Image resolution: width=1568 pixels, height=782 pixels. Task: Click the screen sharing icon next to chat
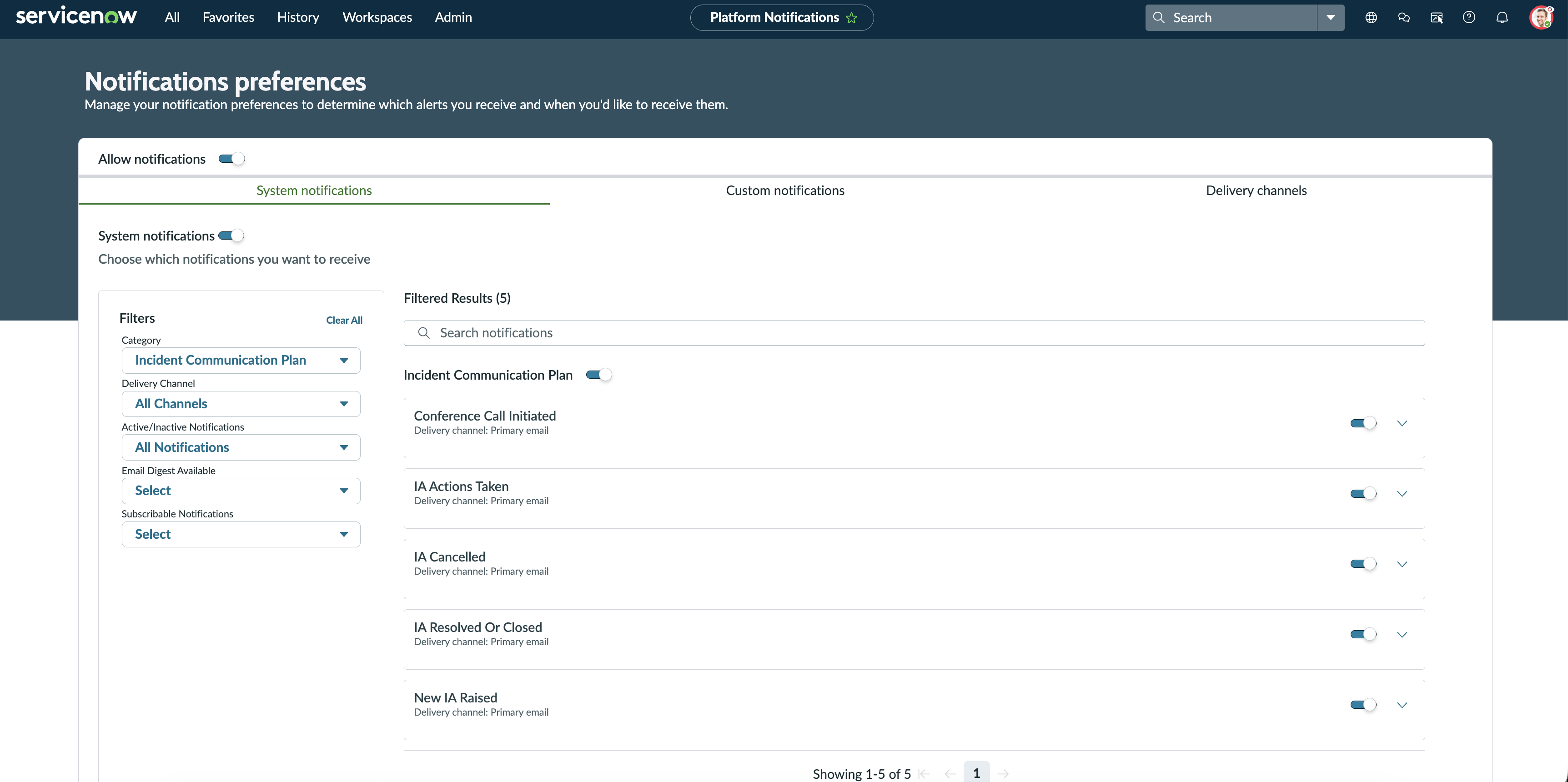click(1437, 18)
